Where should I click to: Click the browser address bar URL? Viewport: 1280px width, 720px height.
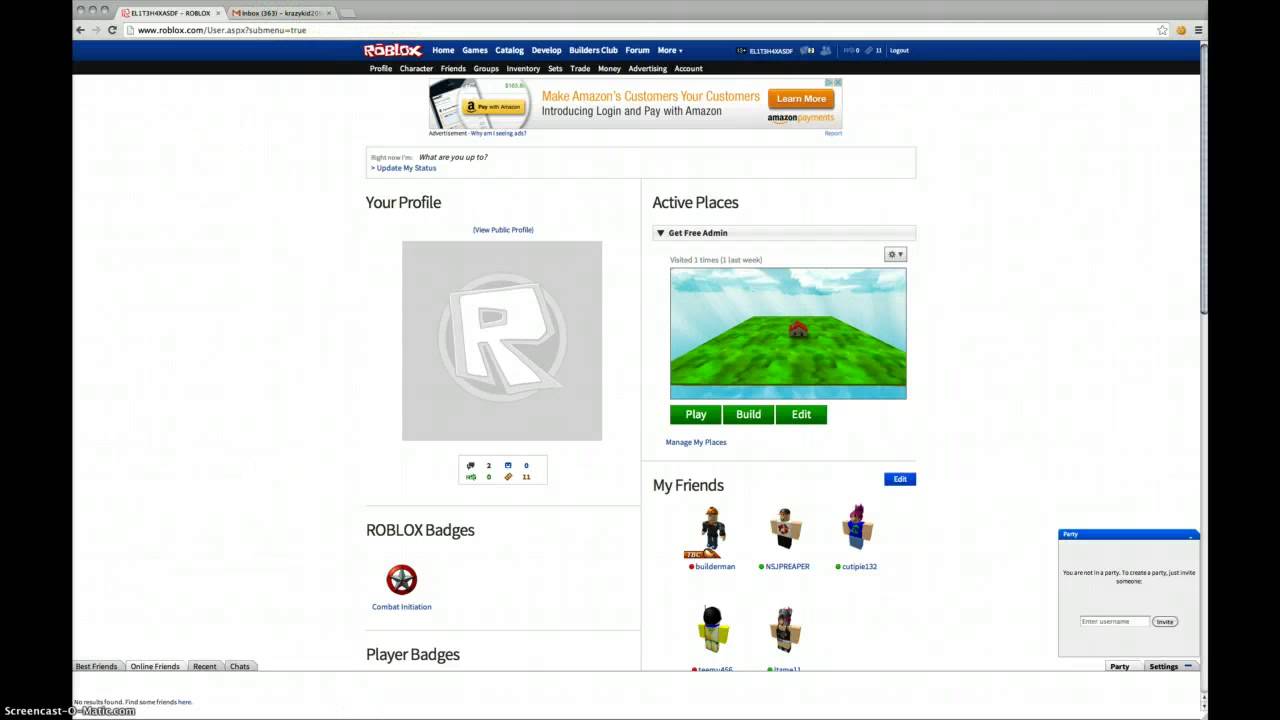222,30
